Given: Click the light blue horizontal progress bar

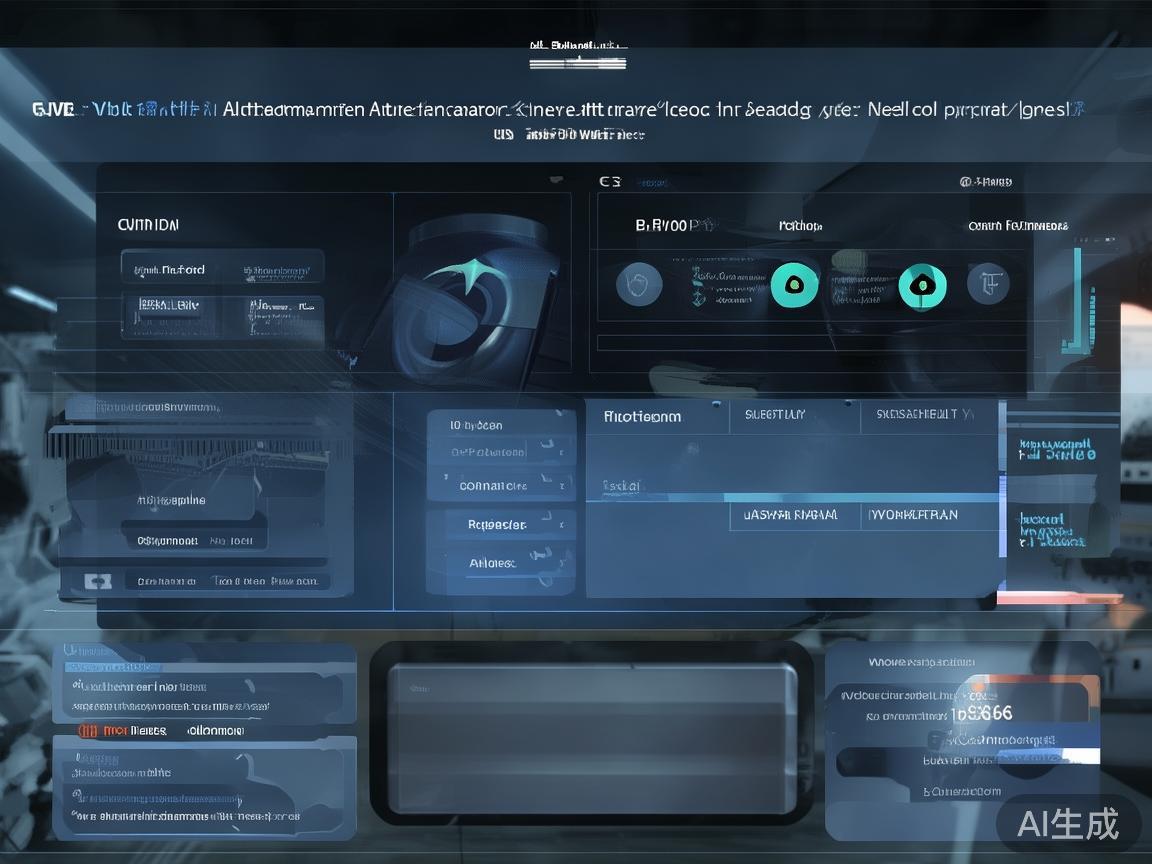Looking at the screenshot, I should coord(860,497).
